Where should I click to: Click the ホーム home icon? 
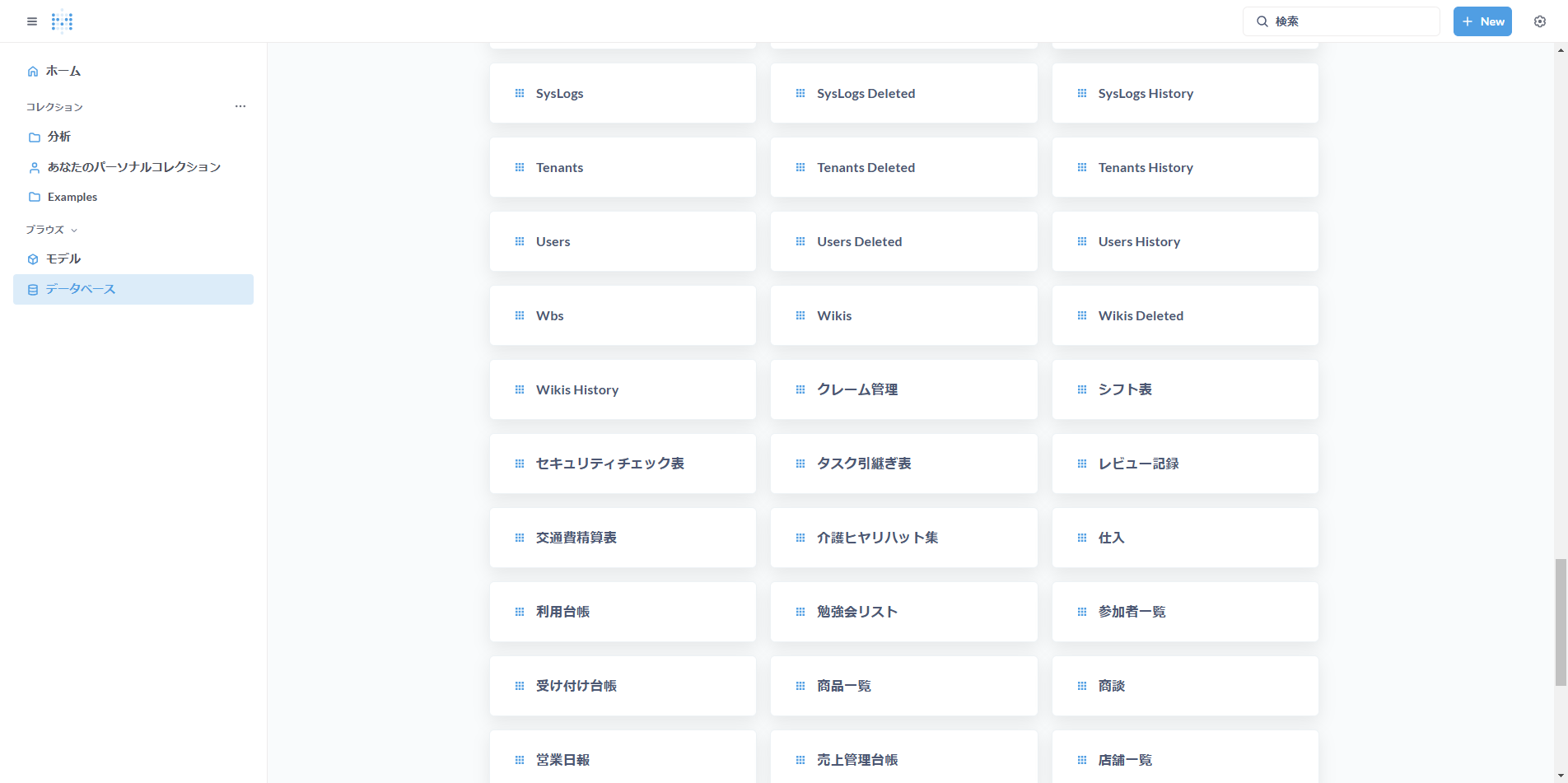click(x=33, y=72)
